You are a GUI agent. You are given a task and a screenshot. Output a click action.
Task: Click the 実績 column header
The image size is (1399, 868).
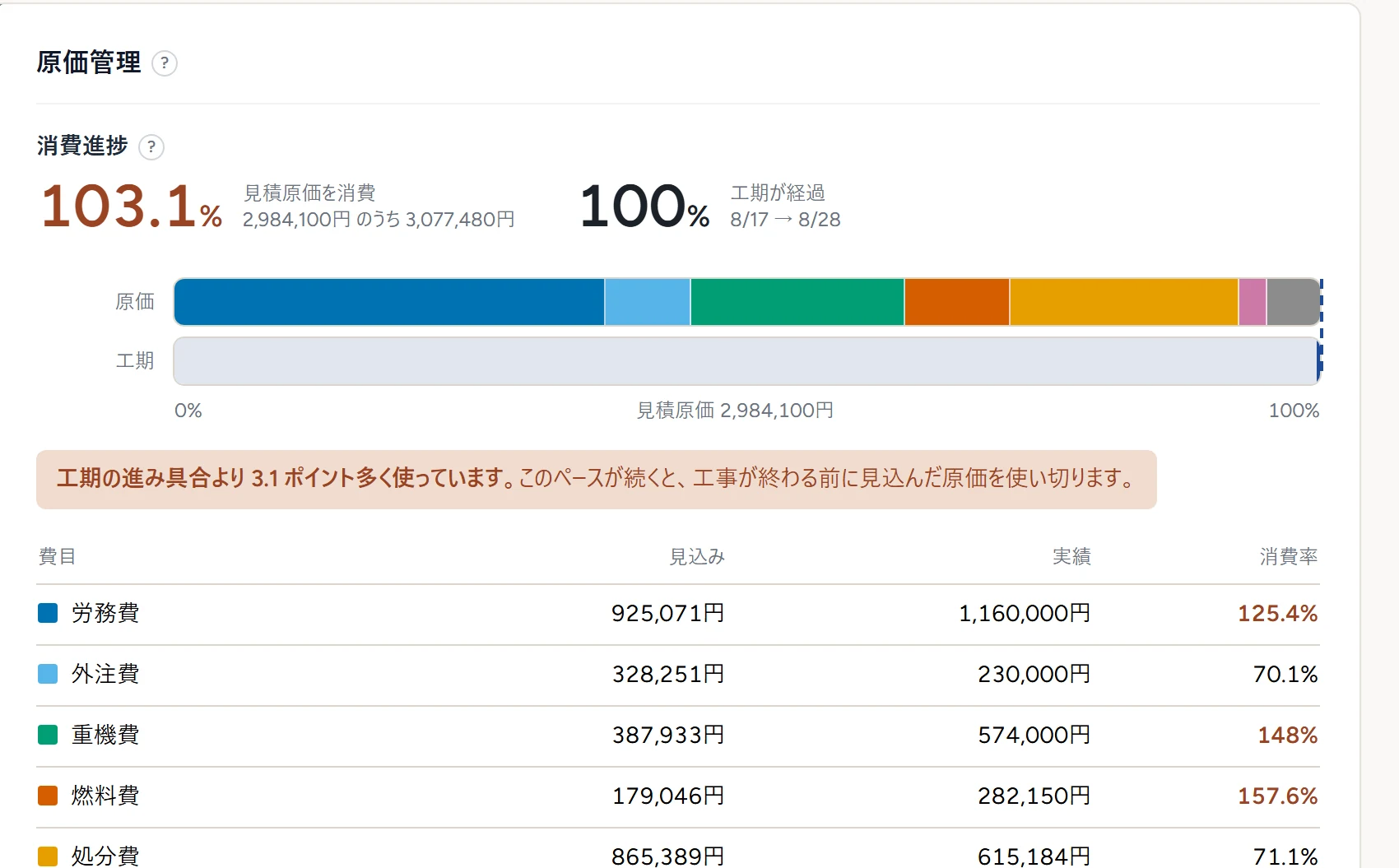(1071, 557)
